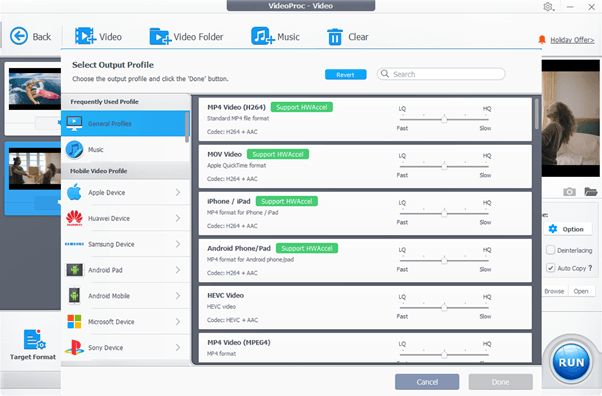Open the Holiday Offer link
Image resolution: width=602 pixels, height=396 pixels.
tap(572, 40)
